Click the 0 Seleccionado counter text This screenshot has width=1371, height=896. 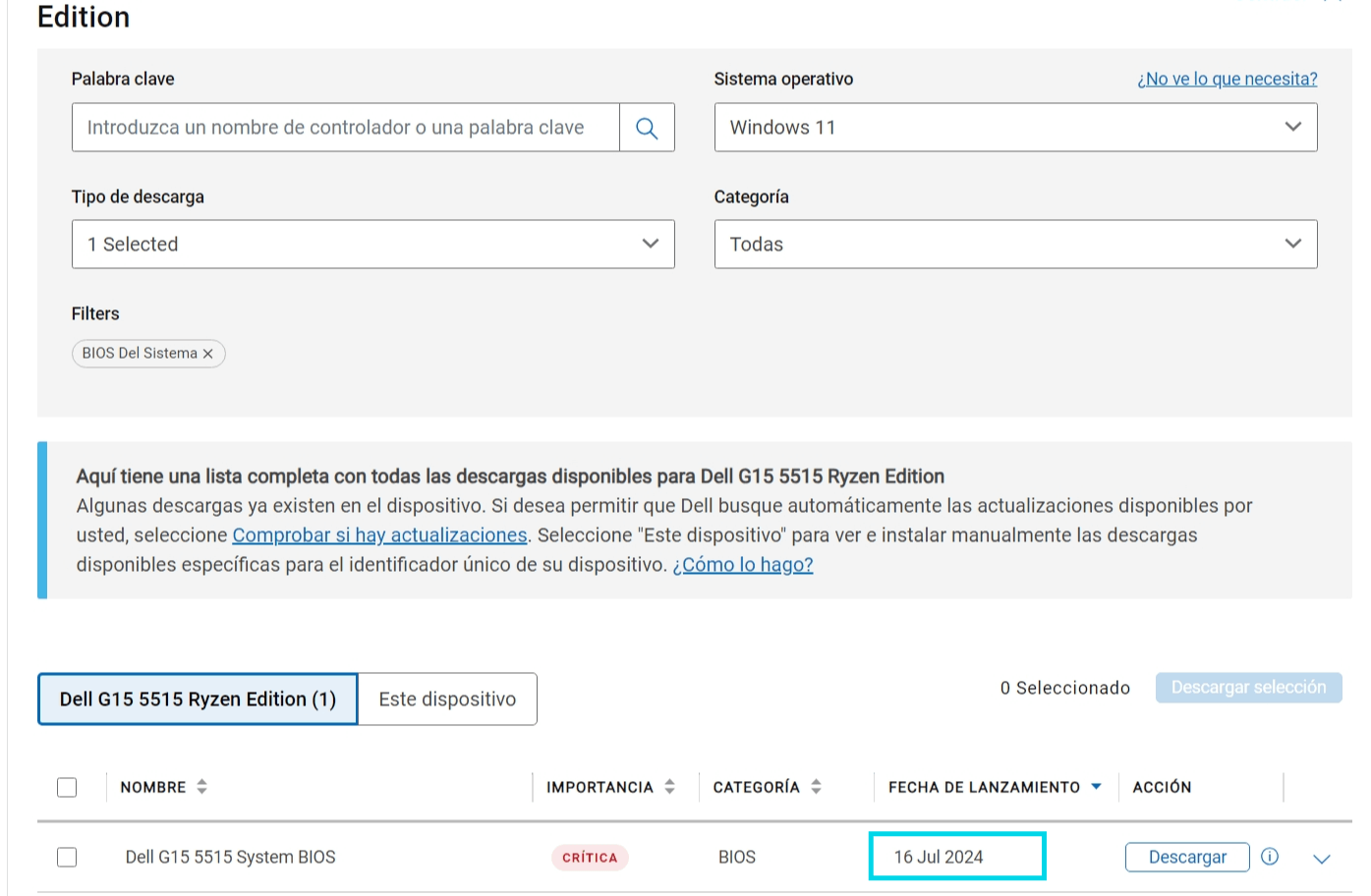(1065, 688)
